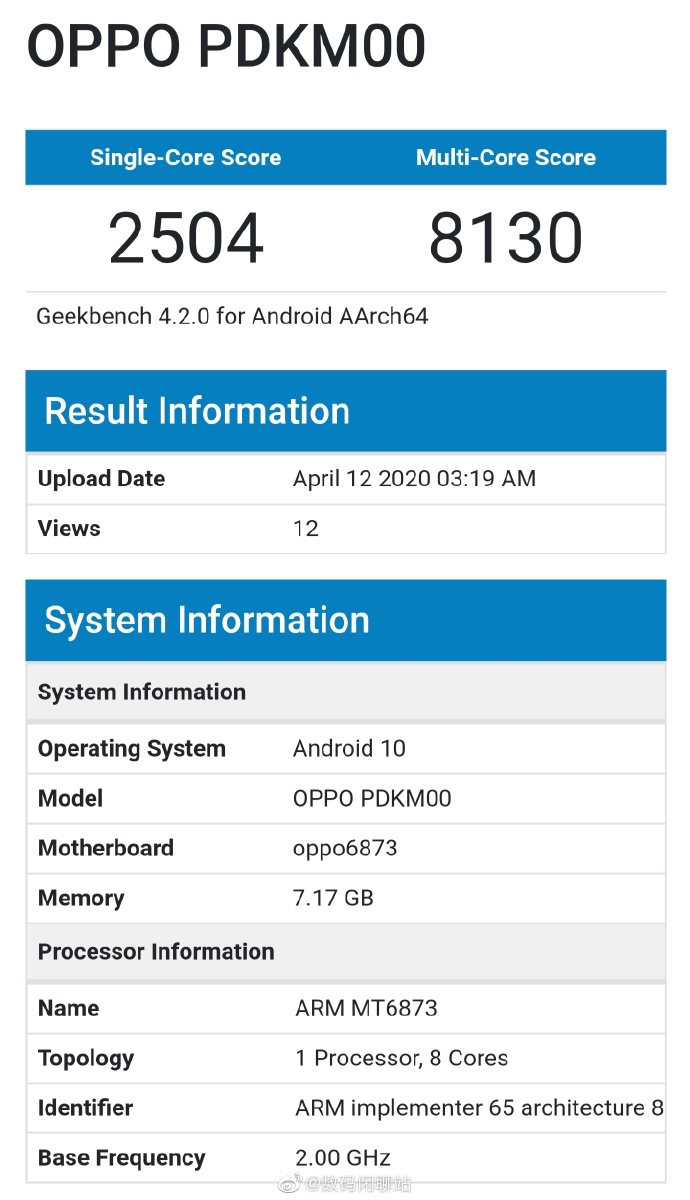Click the Result Information section header
This screenshot has height=1200, width=690.
coord(197,411)
